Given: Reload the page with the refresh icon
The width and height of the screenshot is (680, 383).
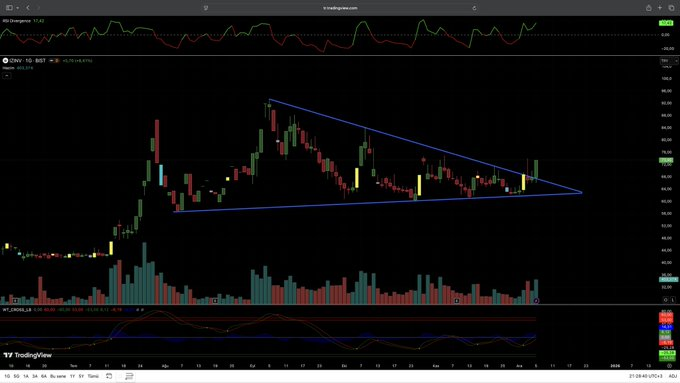Looking at the screenshot, I should [x=474, y=8].
